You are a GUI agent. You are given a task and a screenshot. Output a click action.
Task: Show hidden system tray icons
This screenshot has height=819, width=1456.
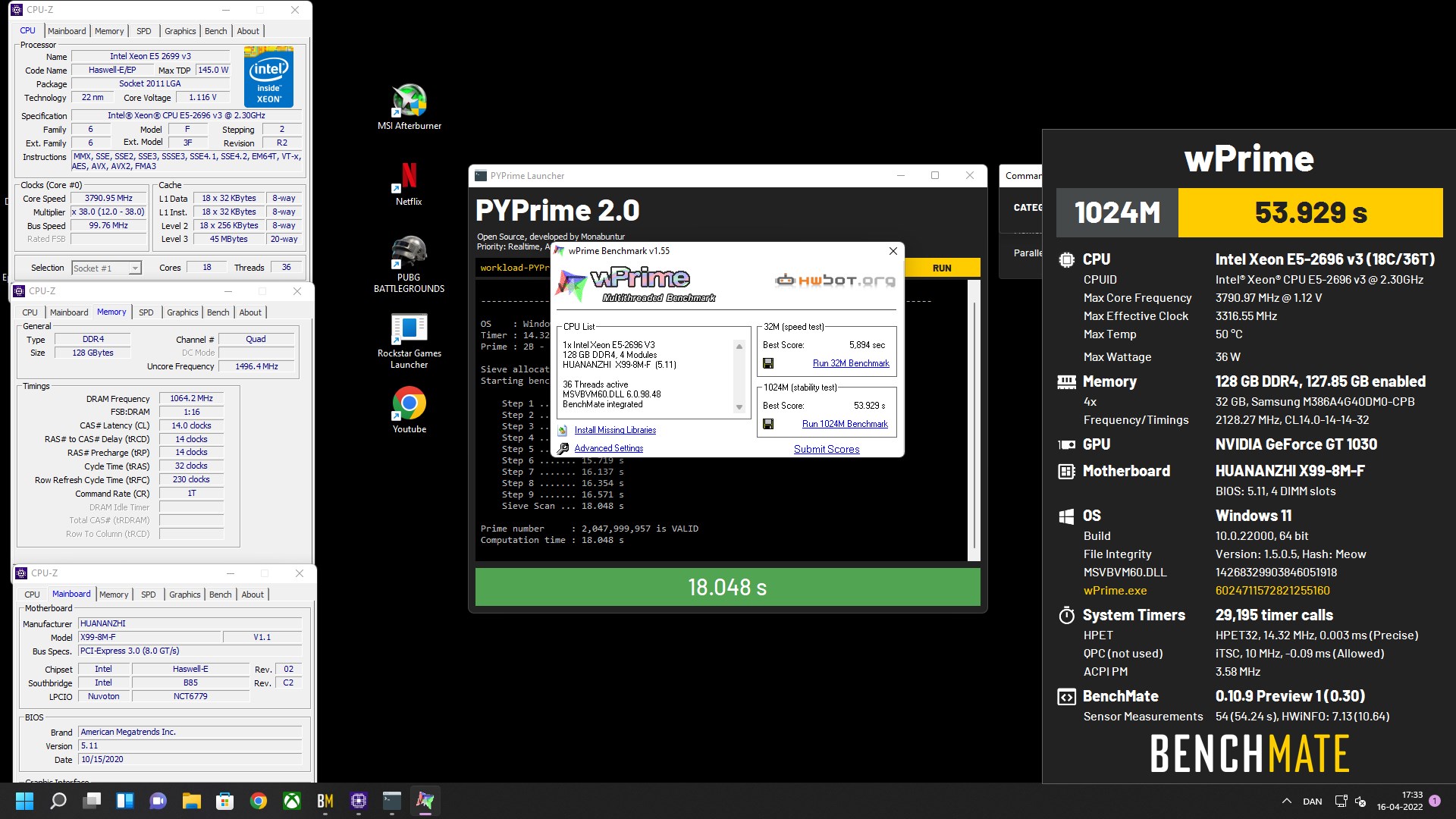tap(1287, 801)
